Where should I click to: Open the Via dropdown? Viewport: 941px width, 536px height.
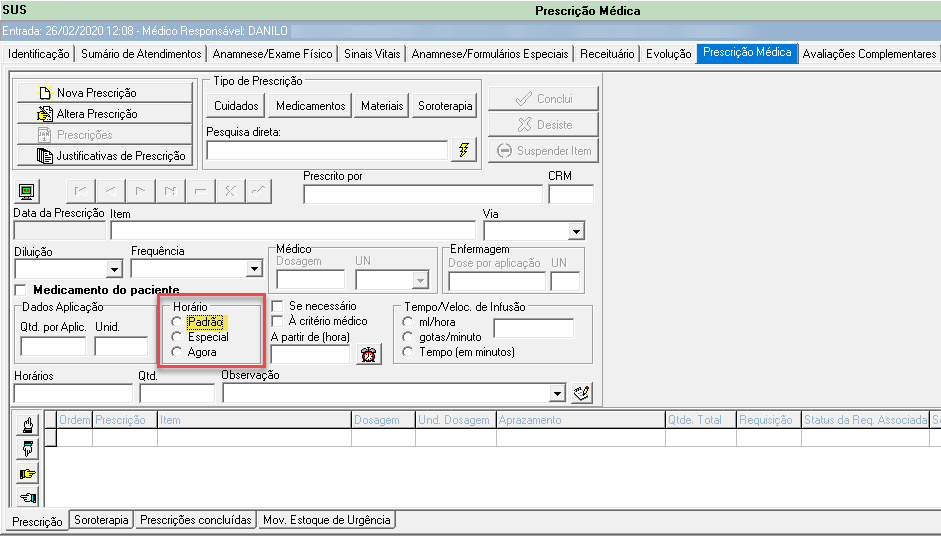click(576, 231)
